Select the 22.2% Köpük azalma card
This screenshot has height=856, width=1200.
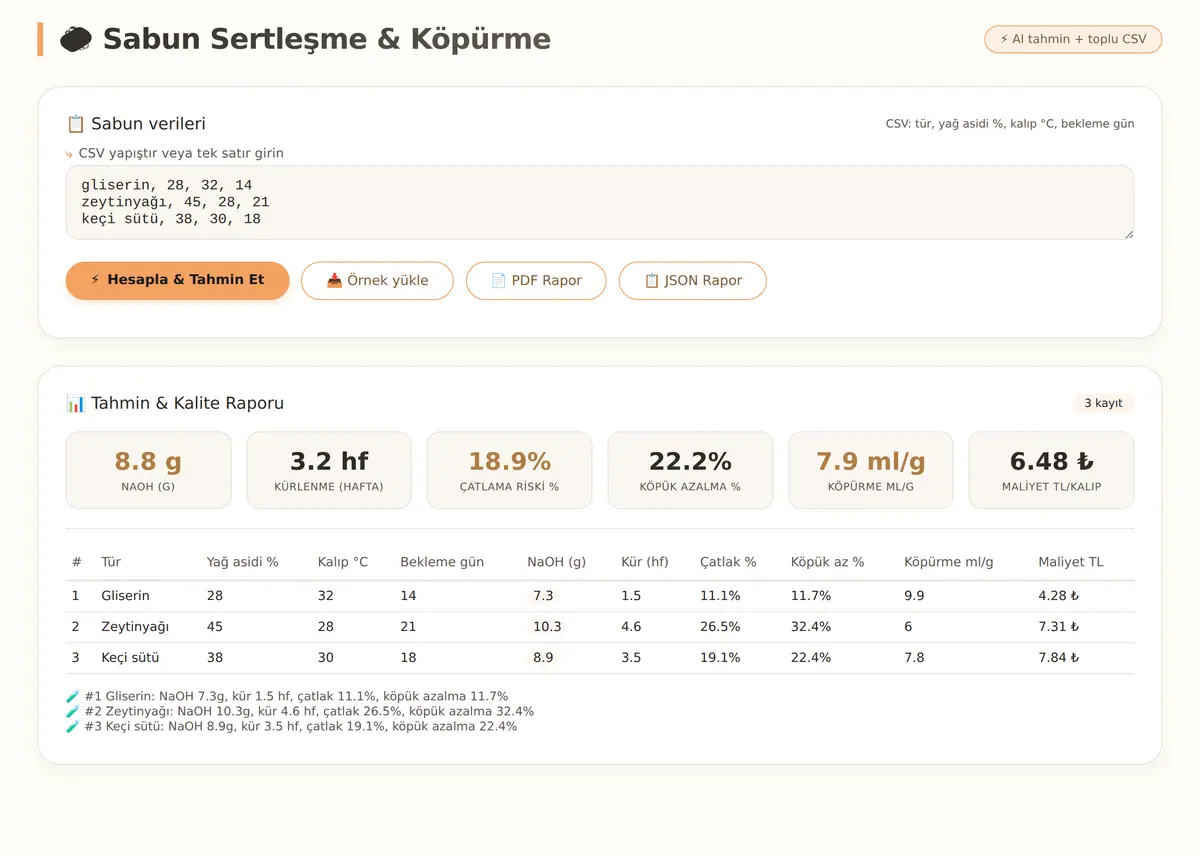click(x=690, y=470)
